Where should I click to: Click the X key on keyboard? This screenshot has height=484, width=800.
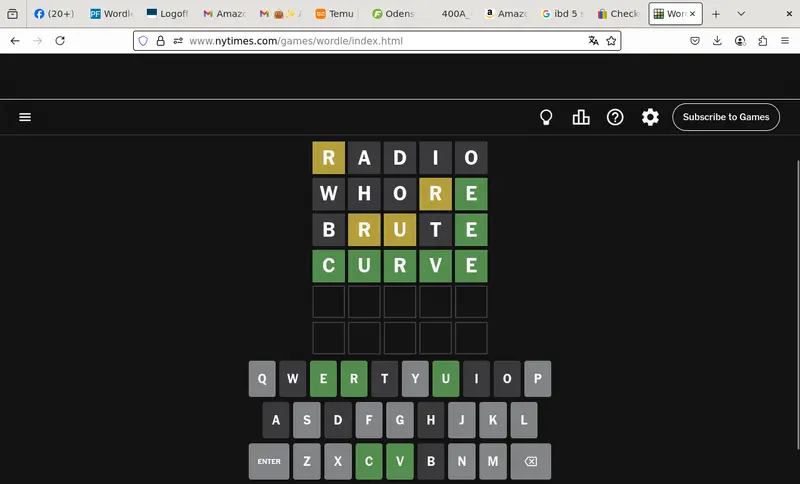point(338,461)
